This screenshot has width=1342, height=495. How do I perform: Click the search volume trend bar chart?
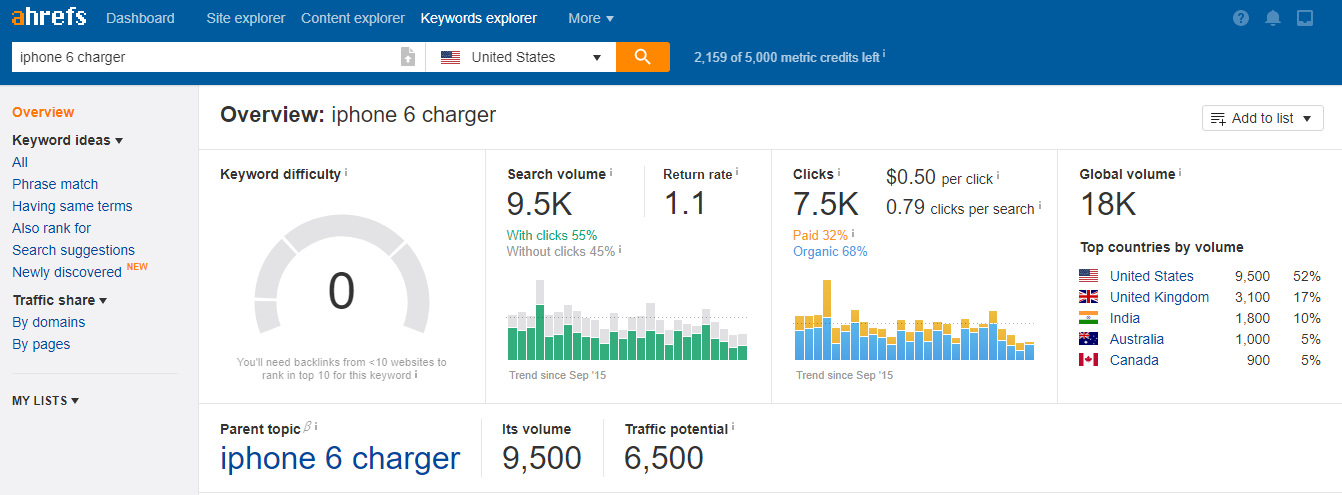tap(627, 320)
